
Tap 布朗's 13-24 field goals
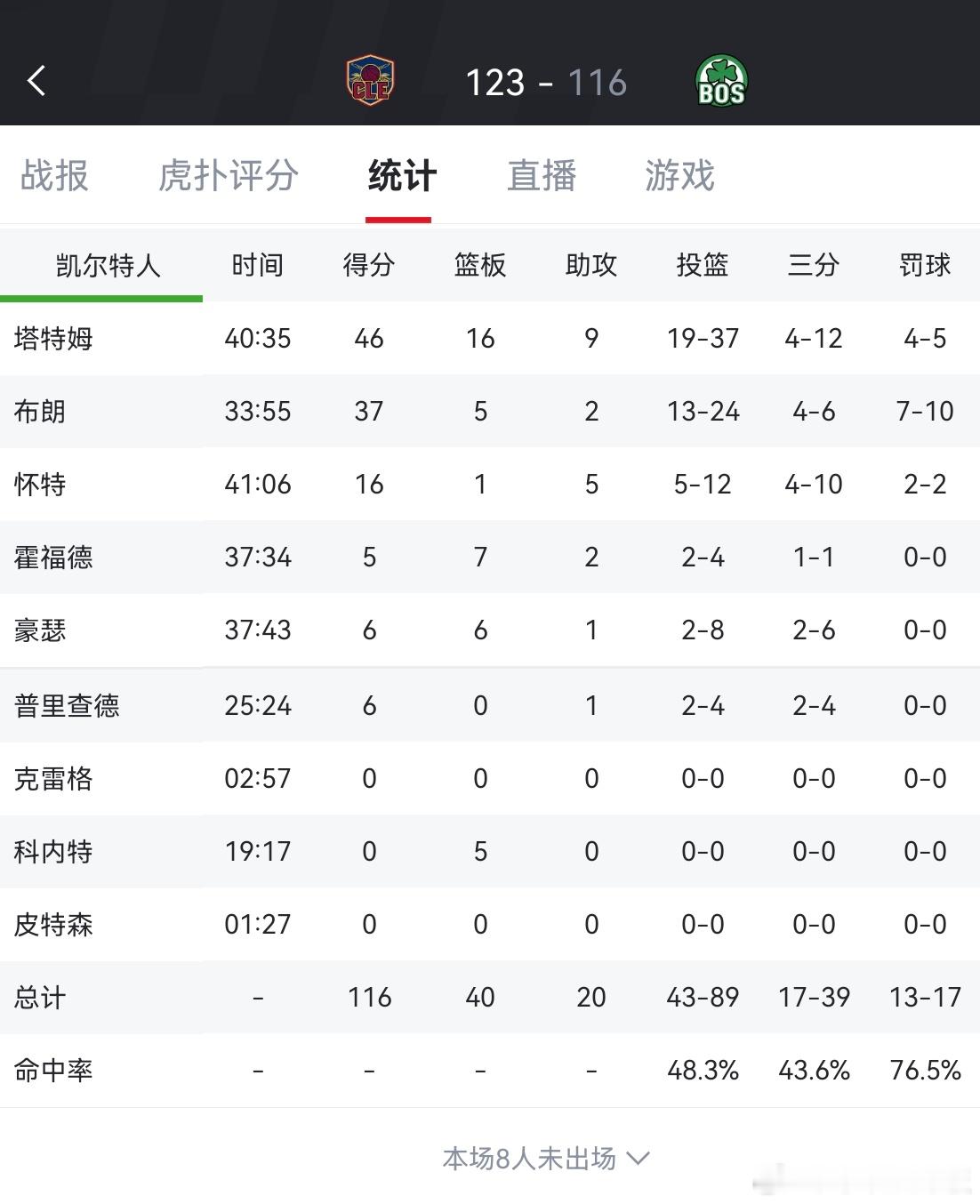[x=703, y=411]
